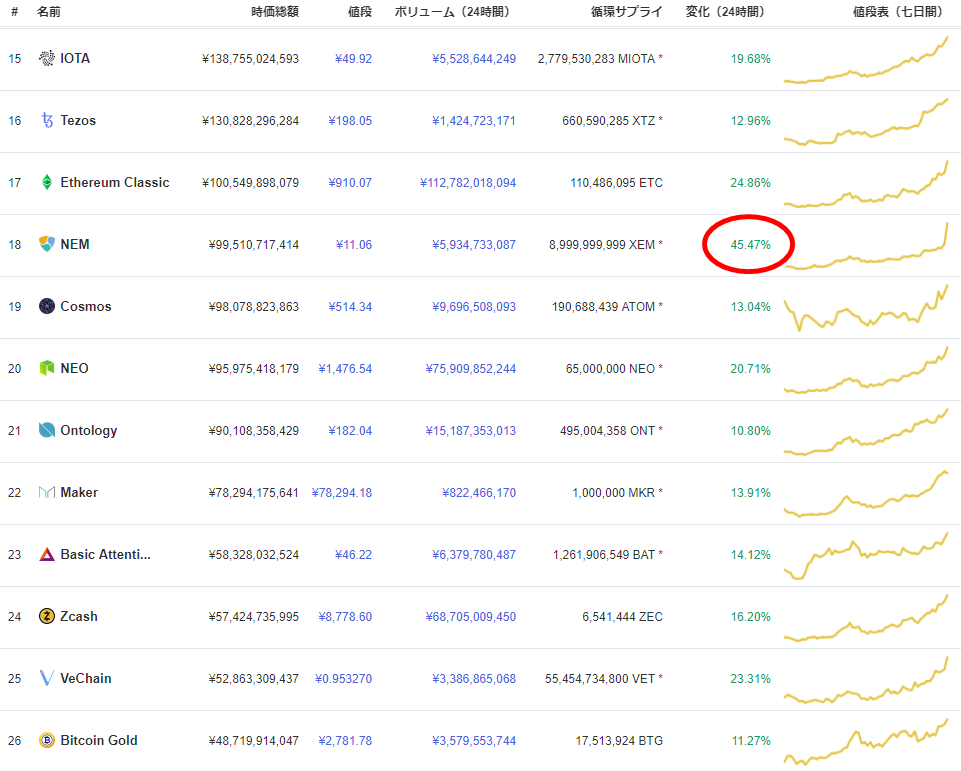Open IOTA seven-day price chart

pyautogui.click(x=865, y=60)
